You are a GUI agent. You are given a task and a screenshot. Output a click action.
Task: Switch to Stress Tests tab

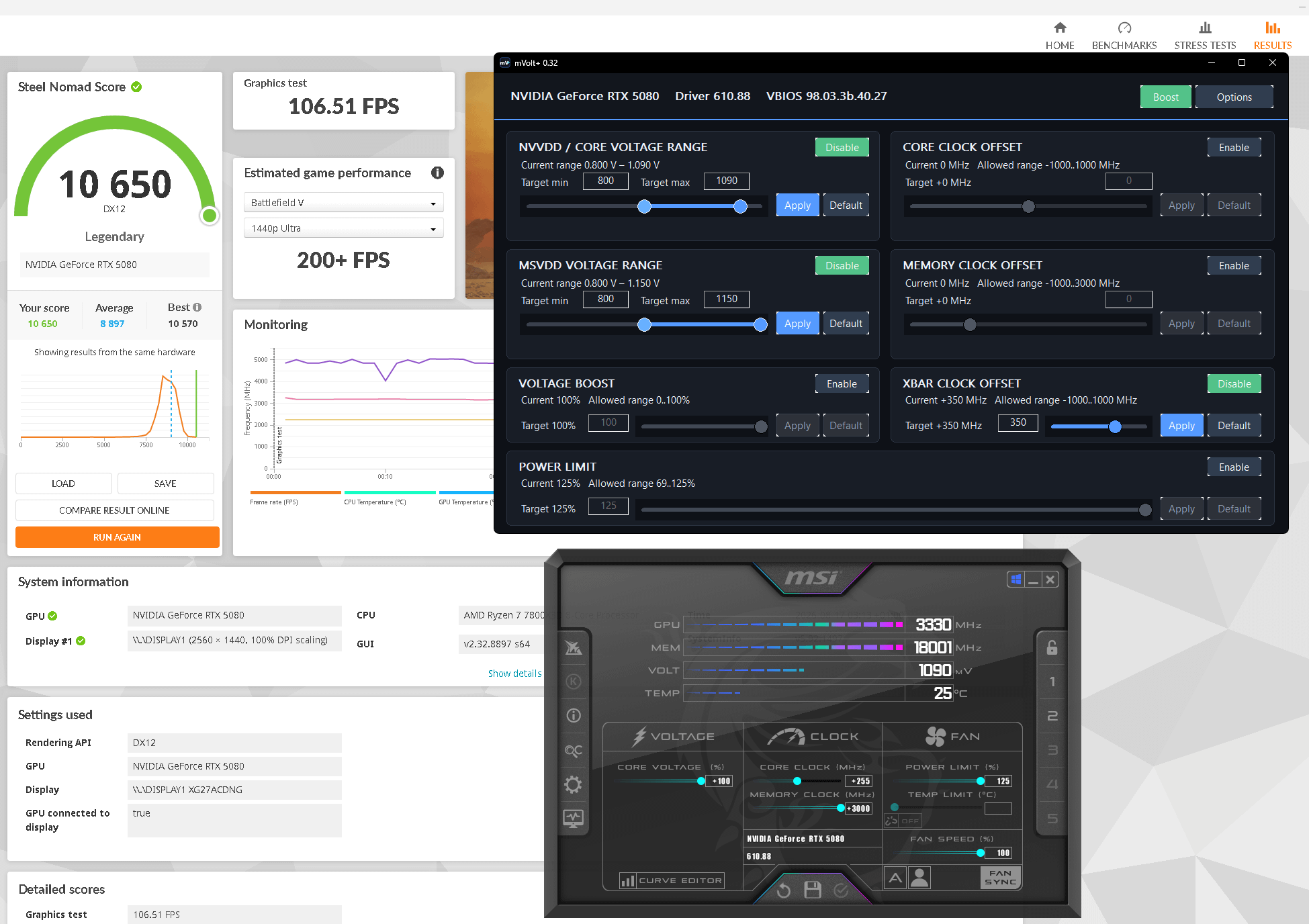tap(1205, 36)
